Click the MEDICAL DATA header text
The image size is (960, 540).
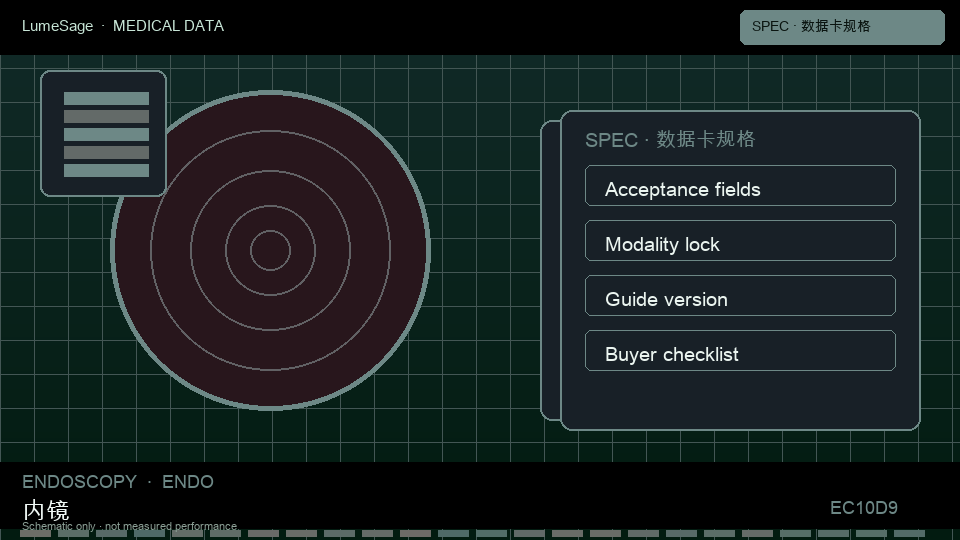[168, 26]
